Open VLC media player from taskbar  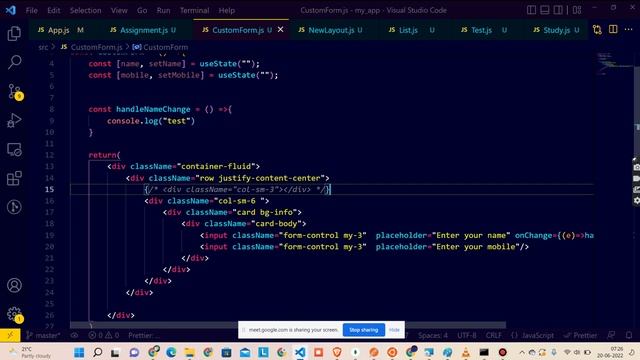click(x=466, y=352)
